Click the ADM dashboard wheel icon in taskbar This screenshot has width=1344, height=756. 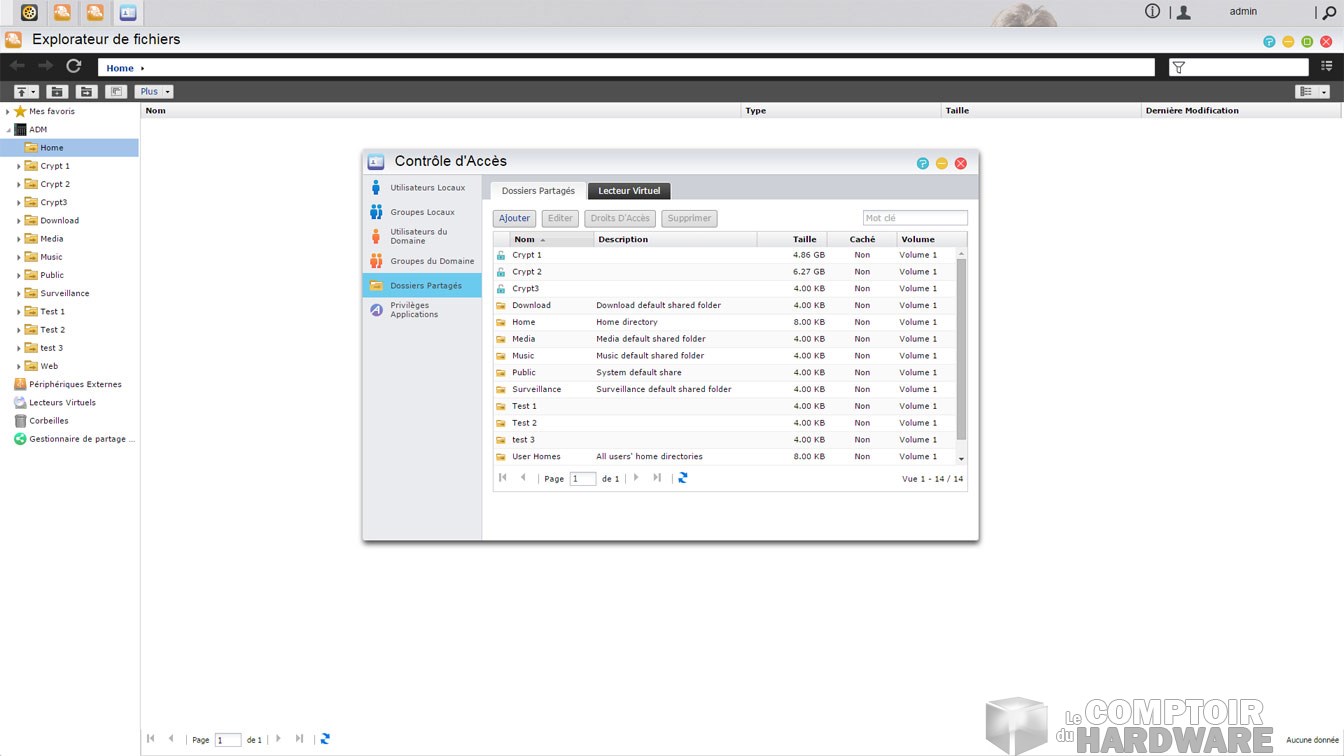pyautogui.click(x=29, y=13)
